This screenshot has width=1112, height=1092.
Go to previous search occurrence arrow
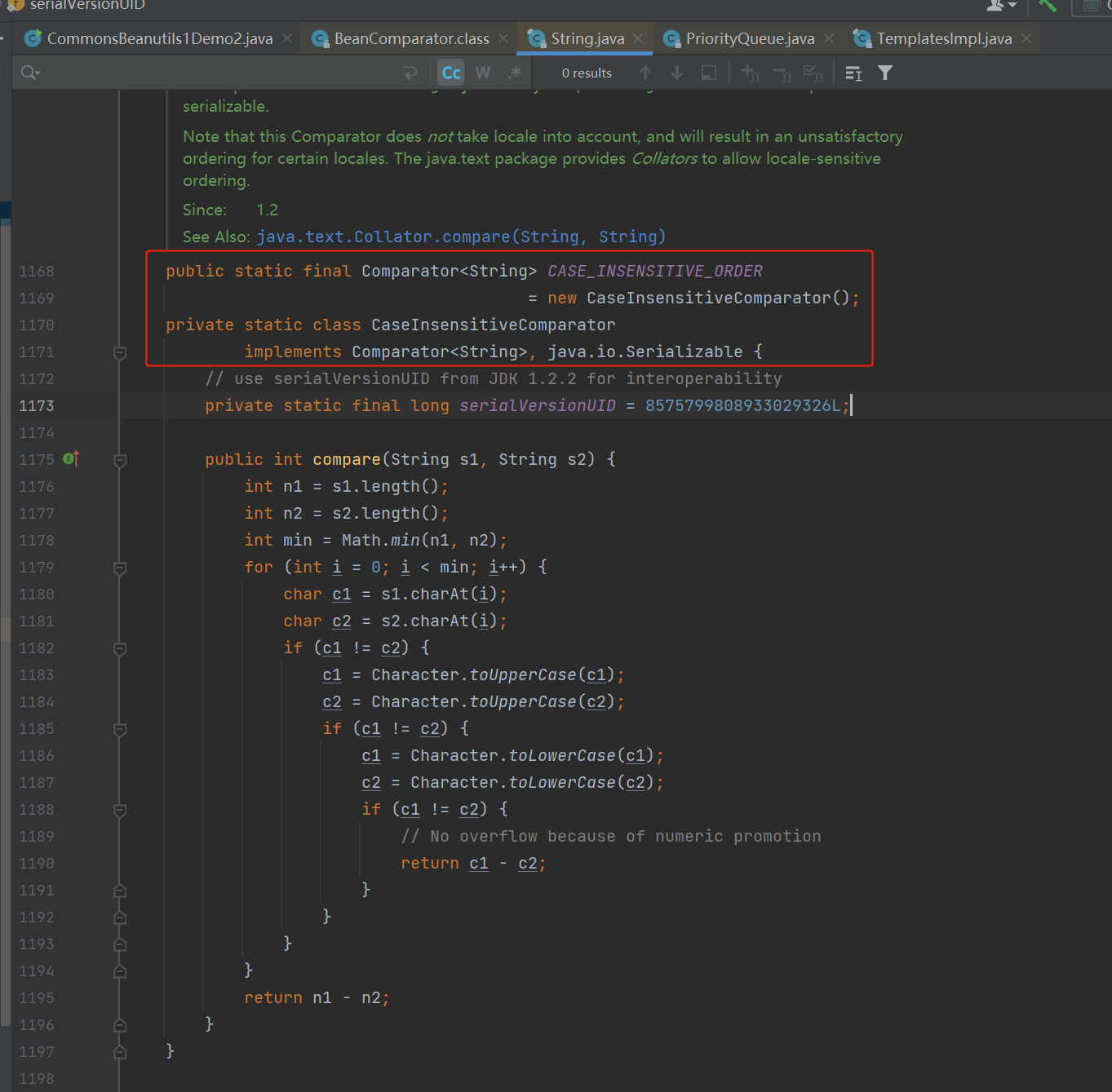click(645, 73)
